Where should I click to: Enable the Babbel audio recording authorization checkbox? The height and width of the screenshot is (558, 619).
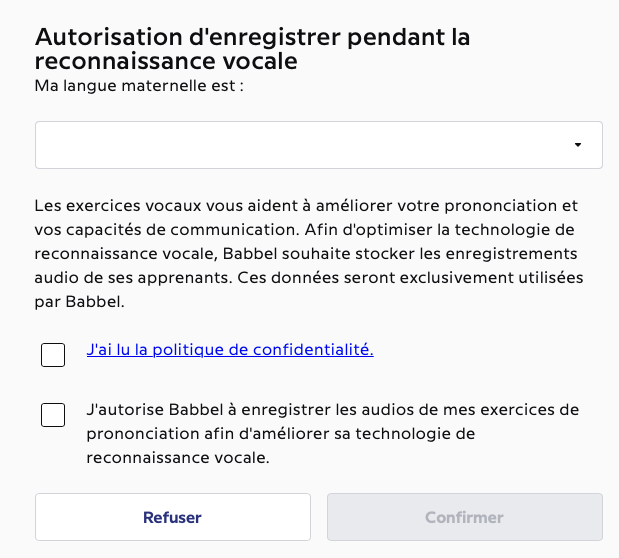(x=53, y=415)
